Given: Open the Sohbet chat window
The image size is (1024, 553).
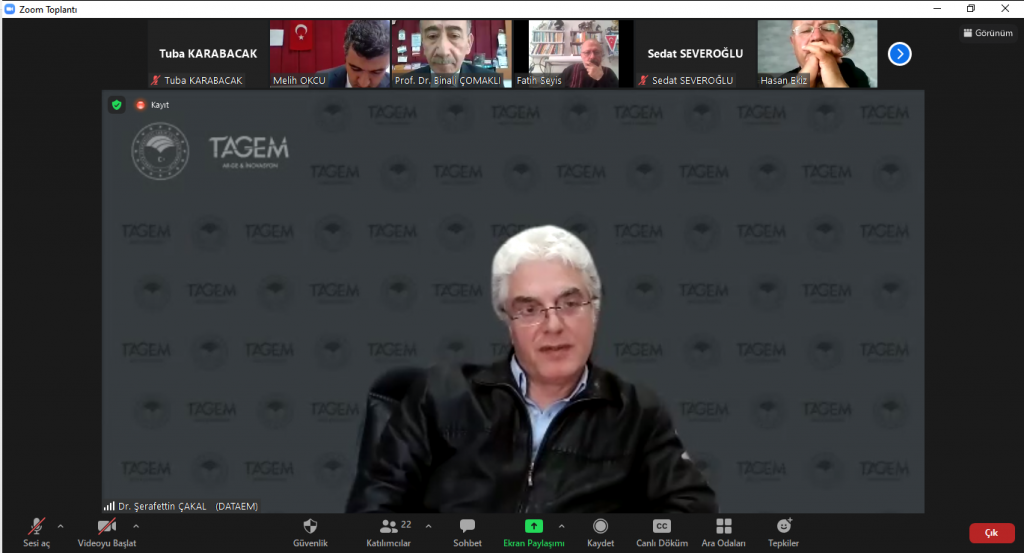Looking at the screenshot, I should (x=467, y=526).
